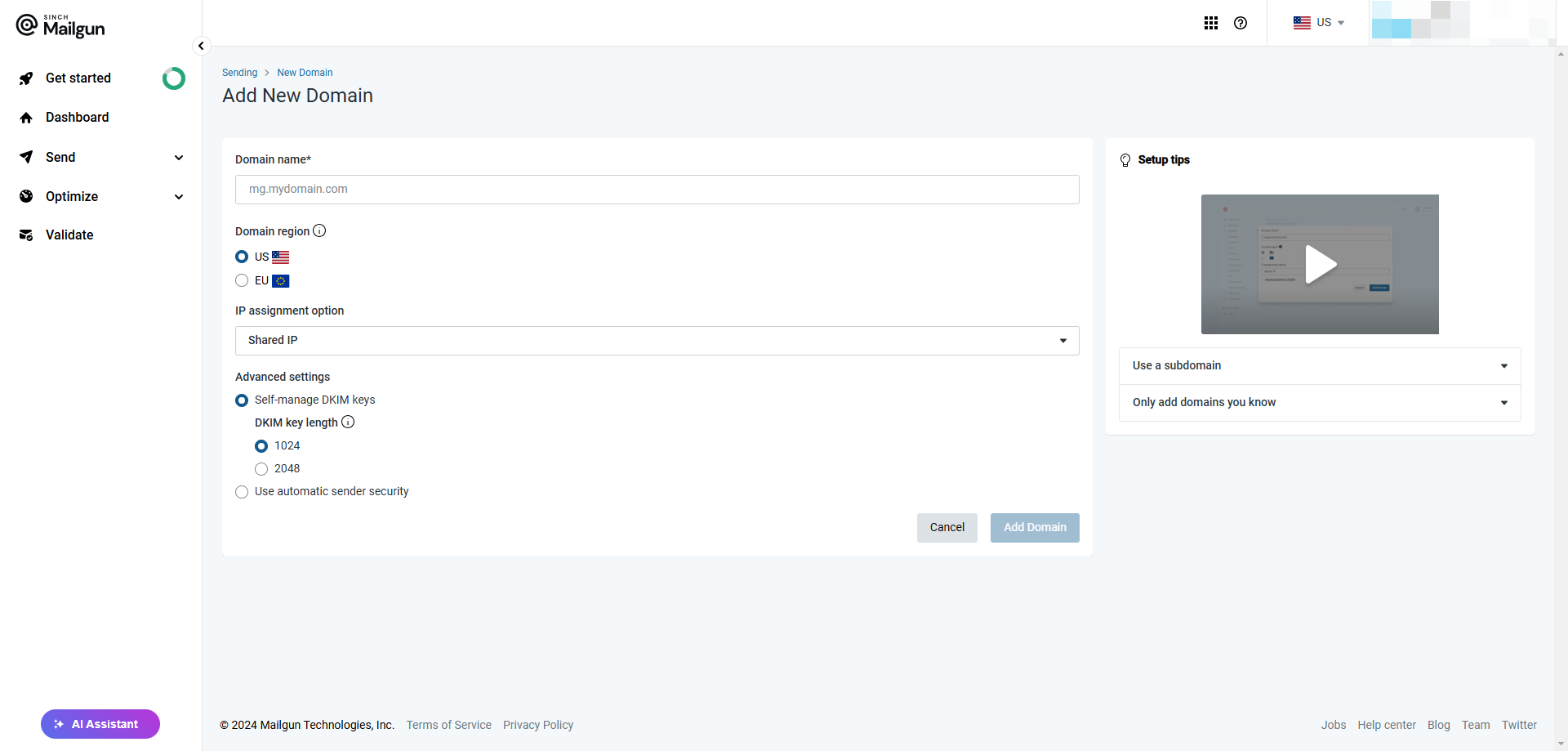Open the Help center footer link
Screen dimensions: 1568x751
tap(1387, 725)
